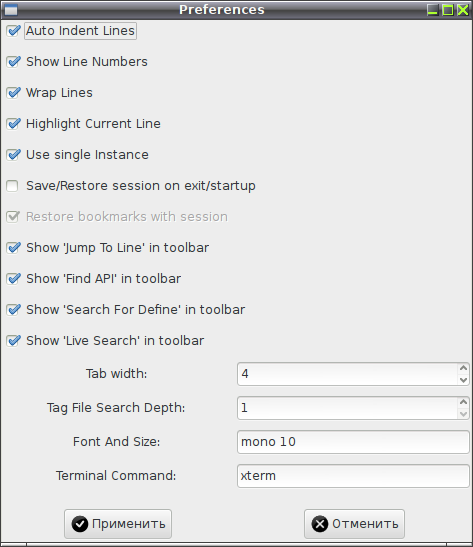Screen dimensions: 473x547
Task: Increase Tab width with up arrow
Action: point(463,368)
